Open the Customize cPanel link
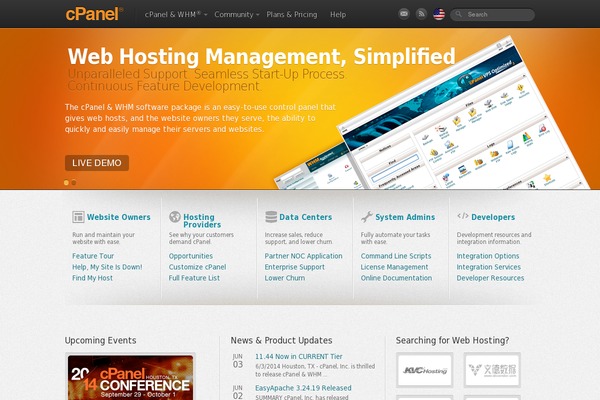600x400 pixels. (197, 267)
